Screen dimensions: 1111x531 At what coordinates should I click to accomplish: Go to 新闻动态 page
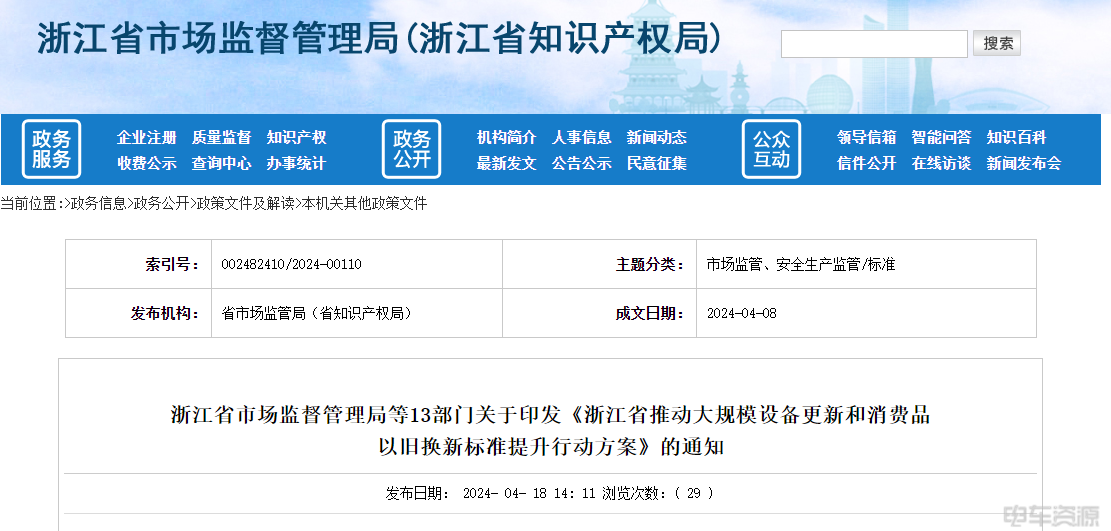click(657, 138)
